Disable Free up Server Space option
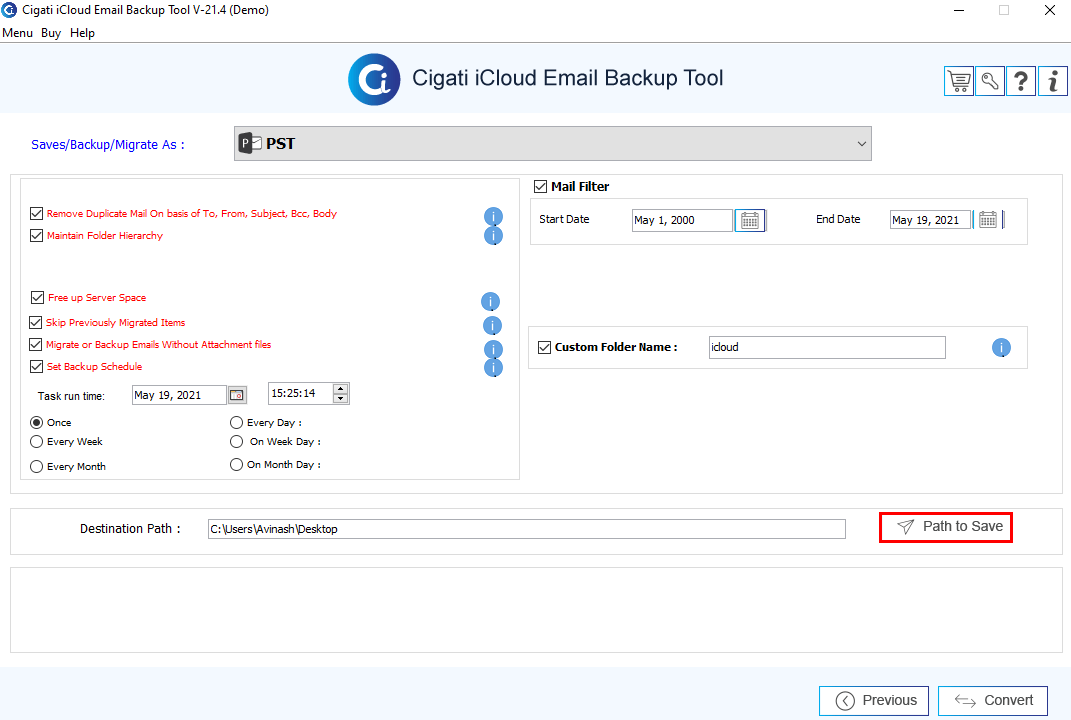The image size is (1071, 720). tap(38, 297)
